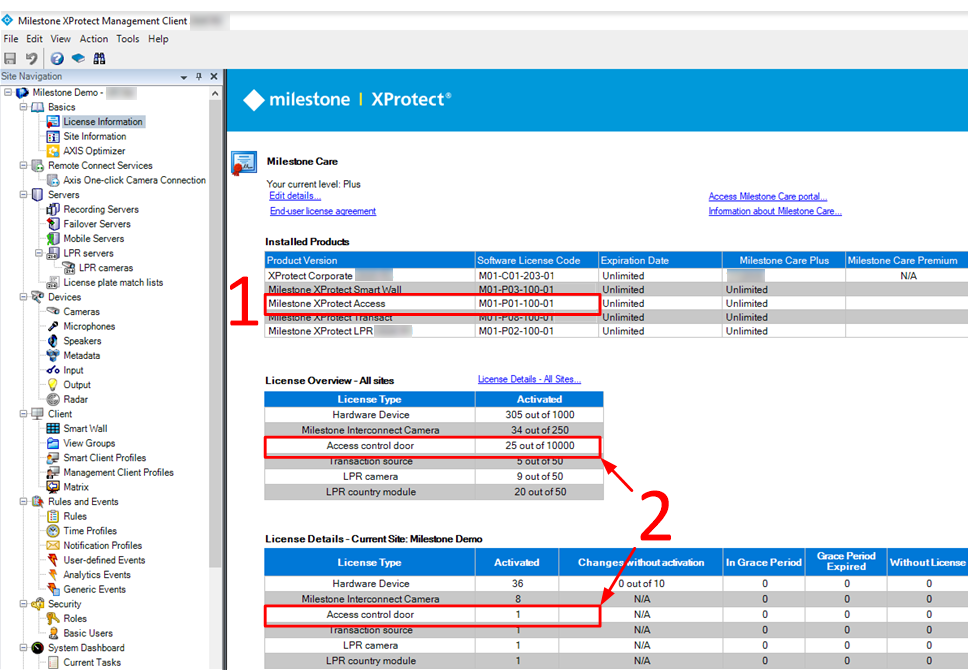Select Generic Events in tree
The width and height of the screenshot is (968, 670).
pos(94,590)
